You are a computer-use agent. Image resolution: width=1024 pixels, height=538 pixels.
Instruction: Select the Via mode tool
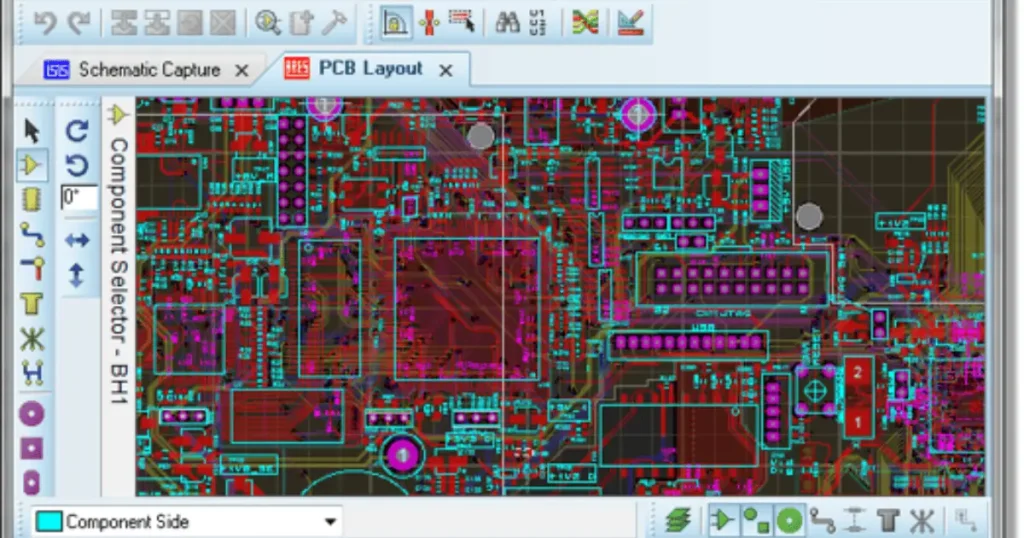pos(31,268)
